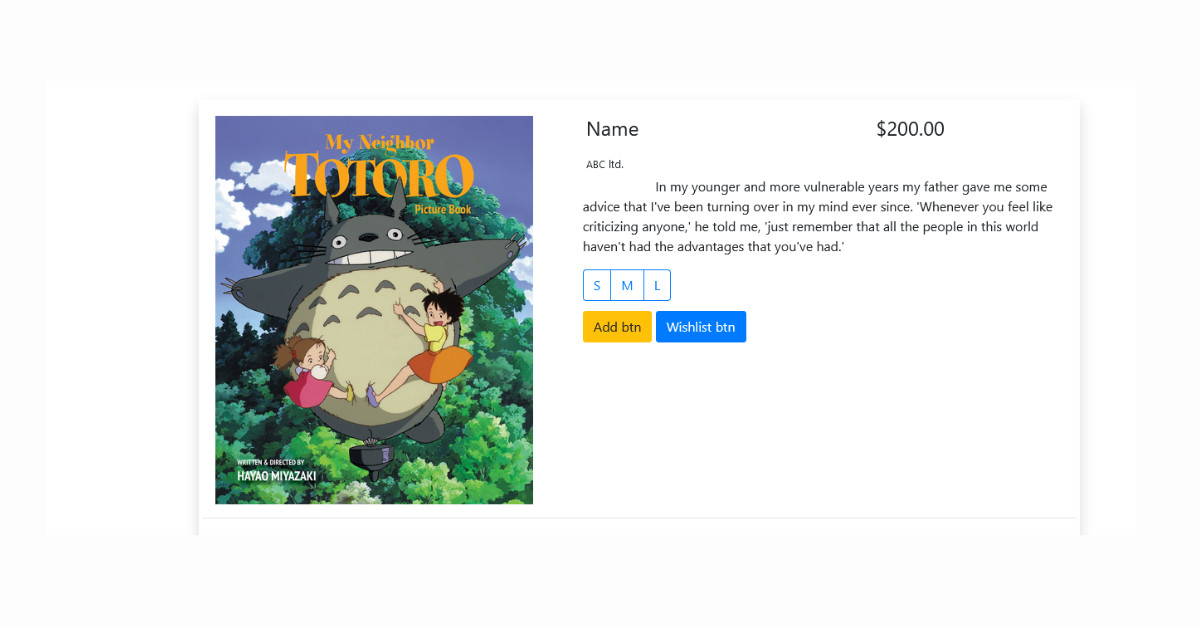
Task: Click the little girl in pink dress
Action: [x=315, y=372]
